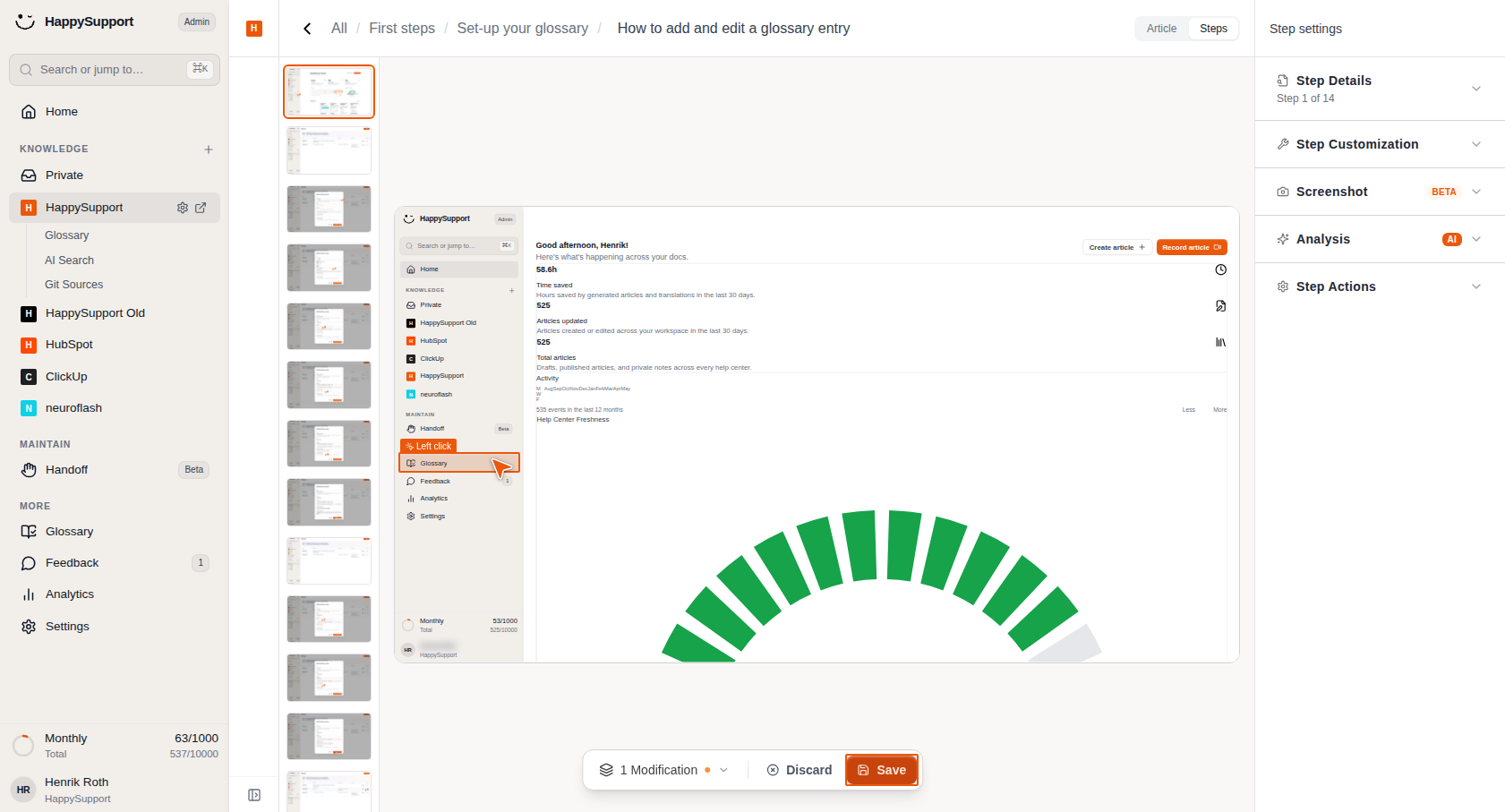Click the Step Actions gear icon
This screenshot has width=1505, height=812.
(1283, 286)
